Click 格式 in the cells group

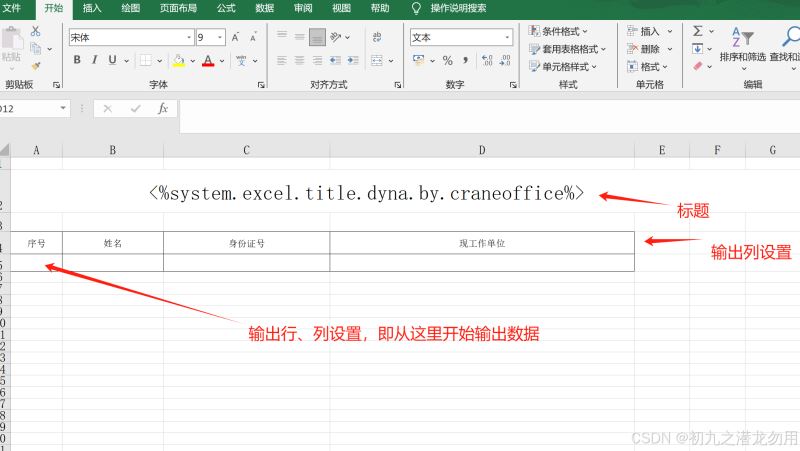point(647,67)
